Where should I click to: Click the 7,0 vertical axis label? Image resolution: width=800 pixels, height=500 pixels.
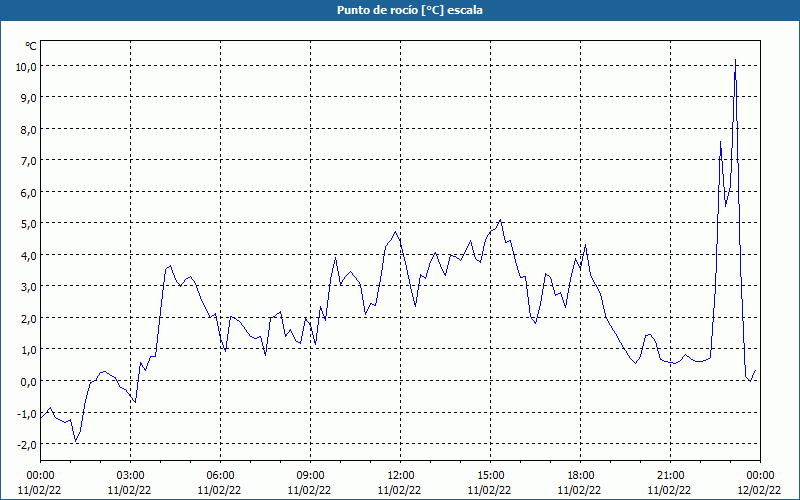click(28, 161)
